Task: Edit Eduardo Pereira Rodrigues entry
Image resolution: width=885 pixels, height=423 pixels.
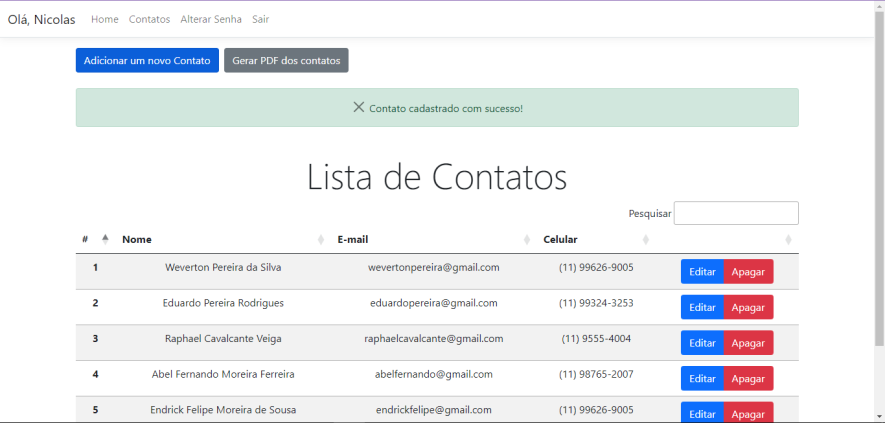Action: tap(702, 307)
